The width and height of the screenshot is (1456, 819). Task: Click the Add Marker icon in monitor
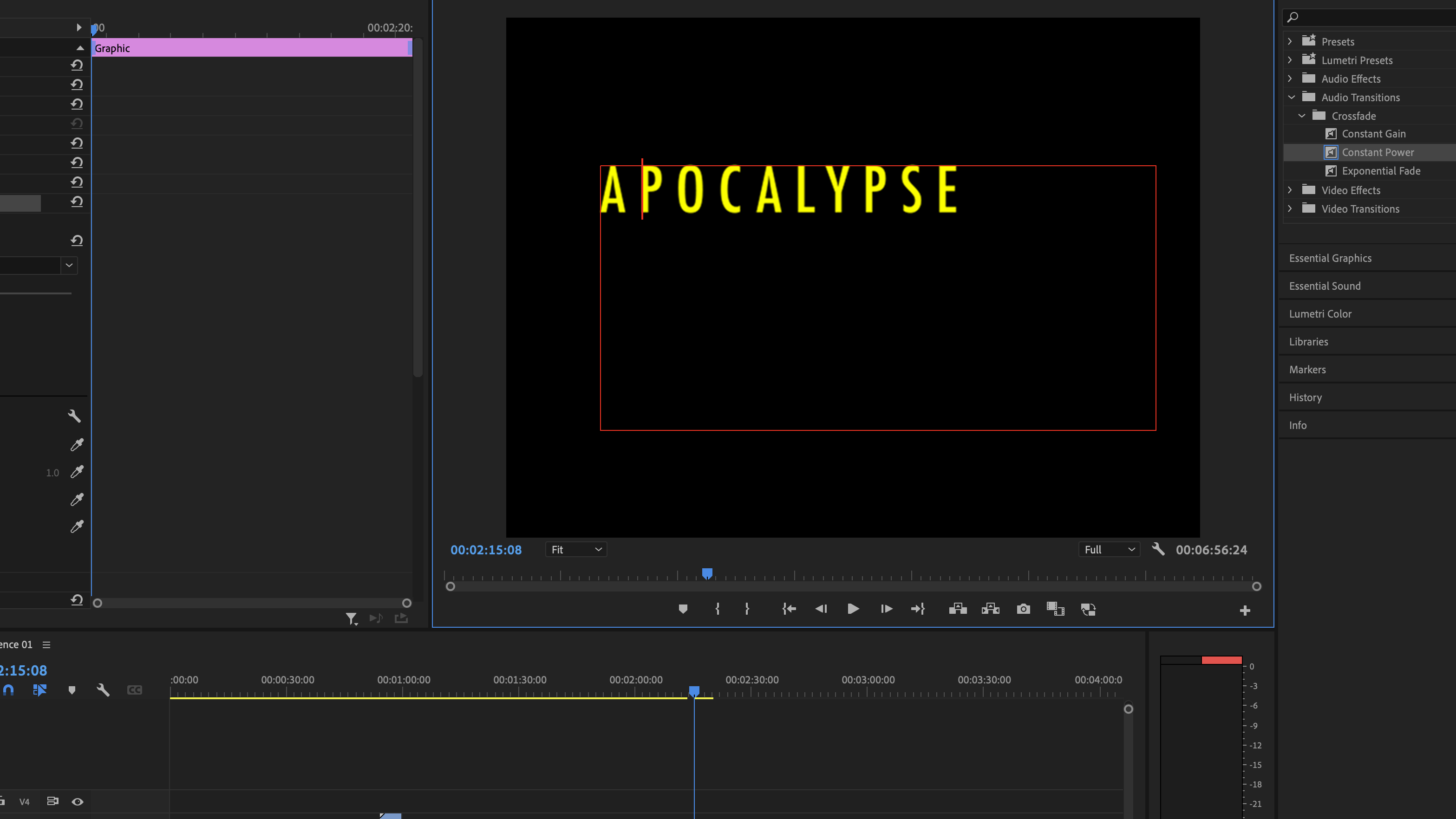coord(683,609)
